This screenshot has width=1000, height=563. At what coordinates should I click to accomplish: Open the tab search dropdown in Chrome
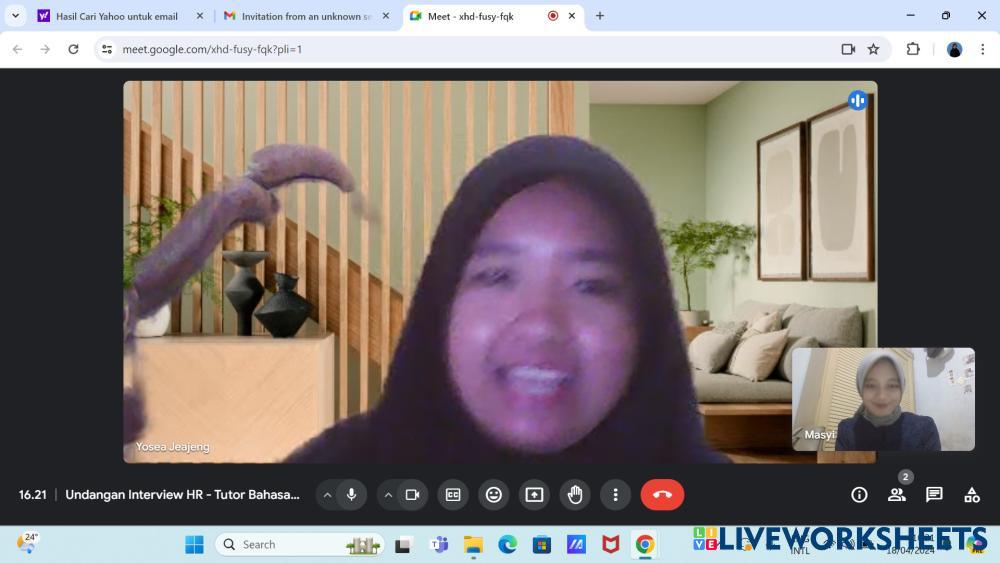[x=15, y=16]
